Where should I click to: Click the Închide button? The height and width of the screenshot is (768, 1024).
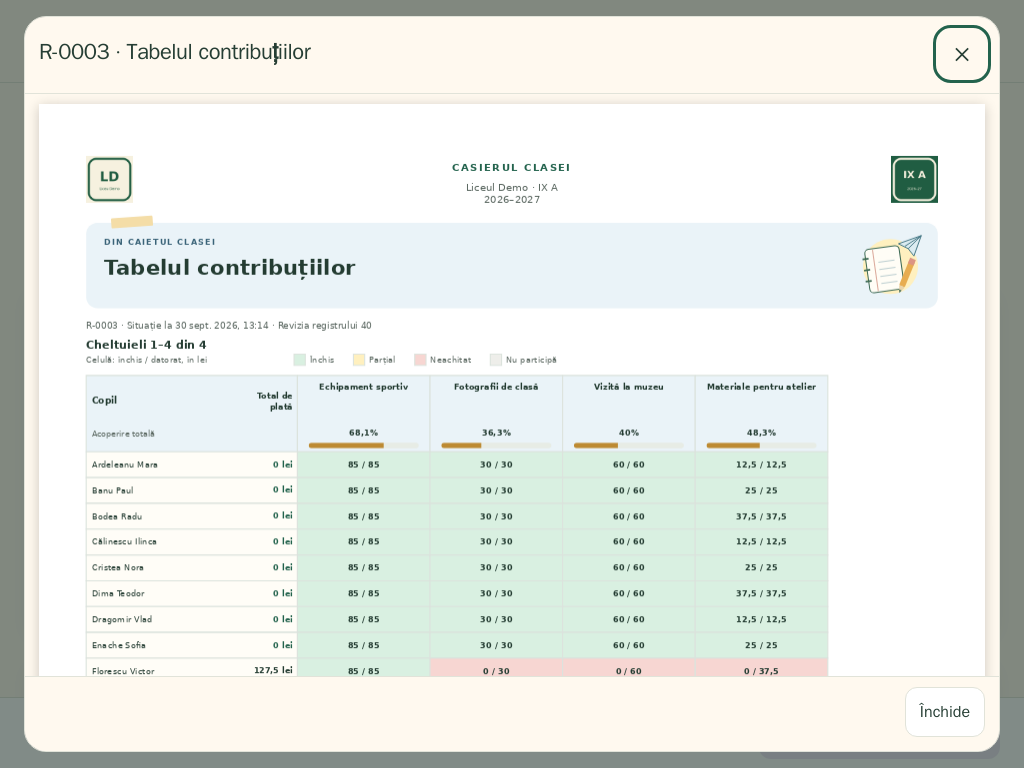click(944, 712)
